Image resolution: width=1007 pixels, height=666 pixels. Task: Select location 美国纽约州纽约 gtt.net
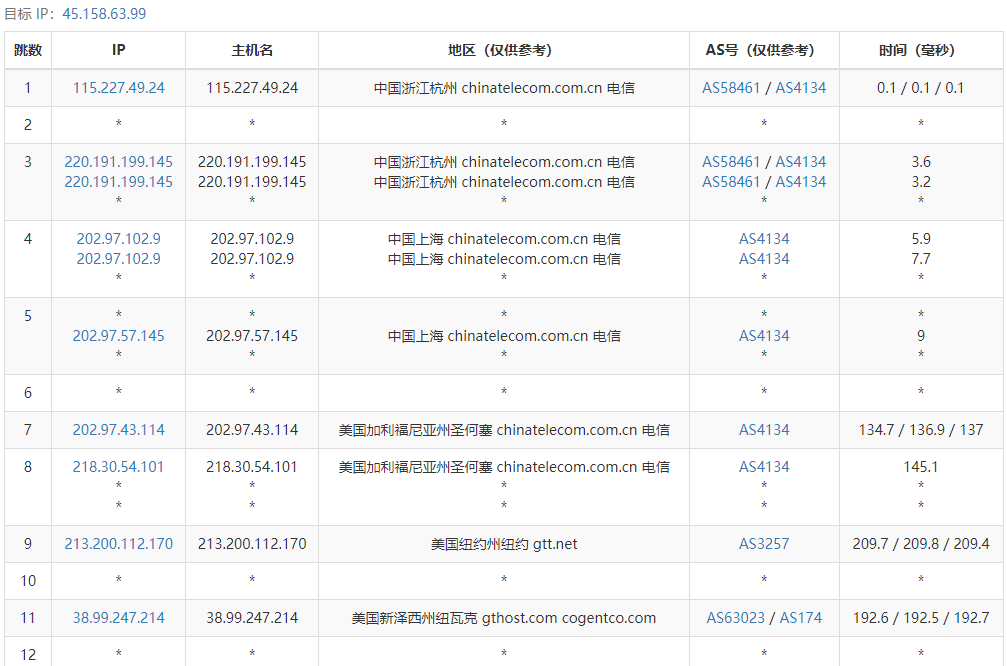click(x=504, y=544)
